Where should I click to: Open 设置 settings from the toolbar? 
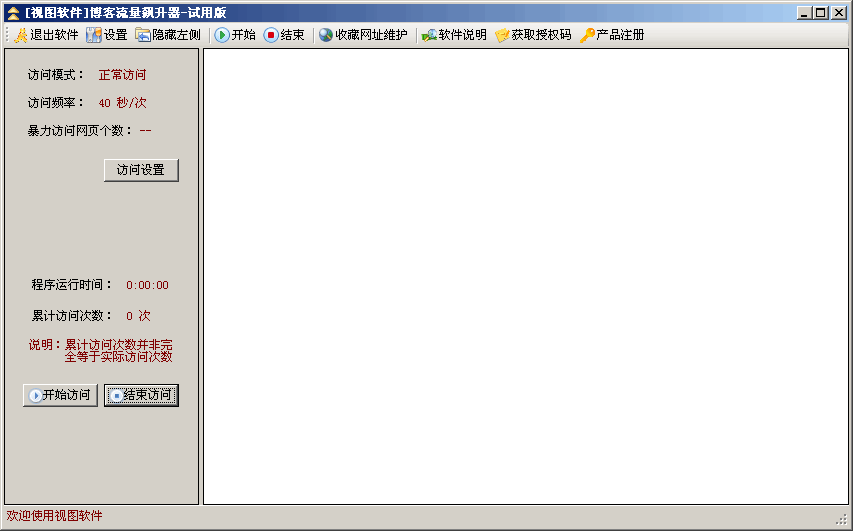[x=107, y=35]
